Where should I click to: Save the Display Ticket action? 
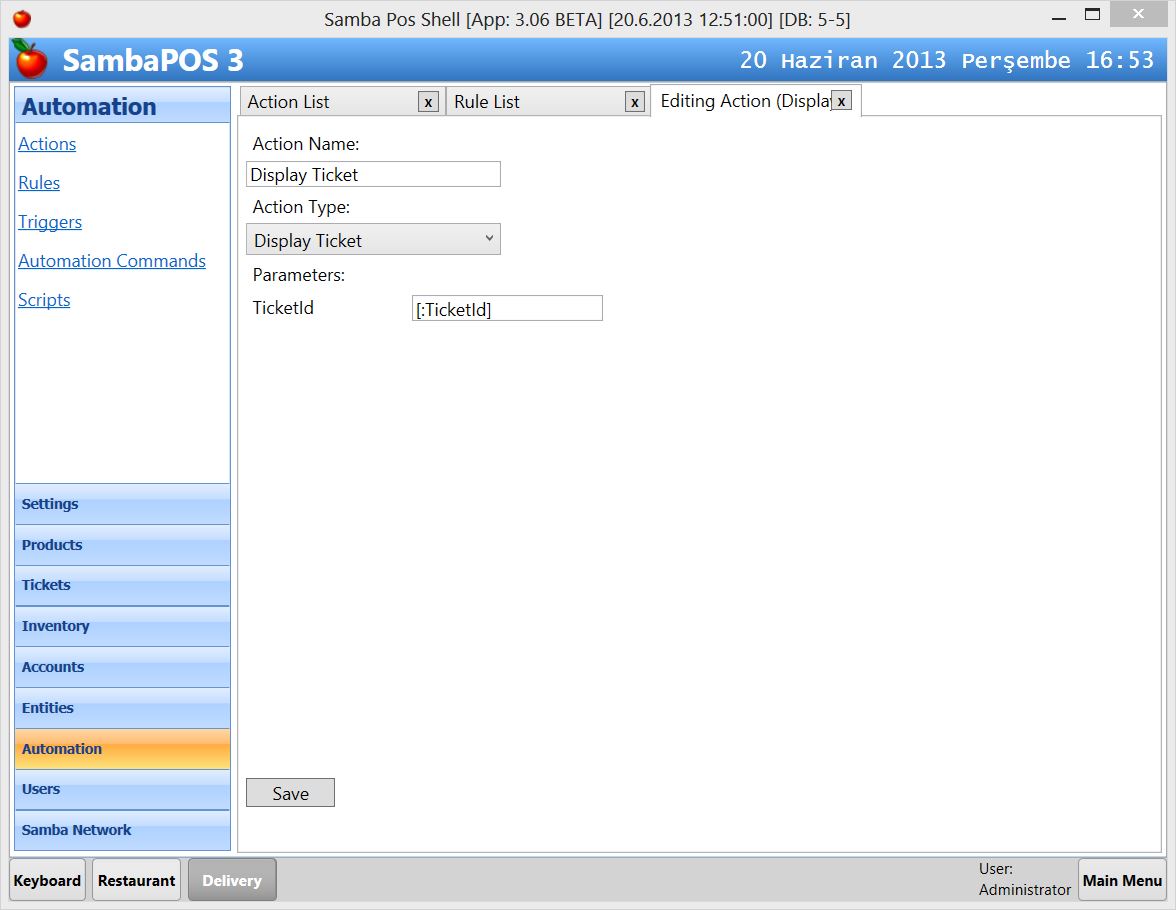click(290, 792)
